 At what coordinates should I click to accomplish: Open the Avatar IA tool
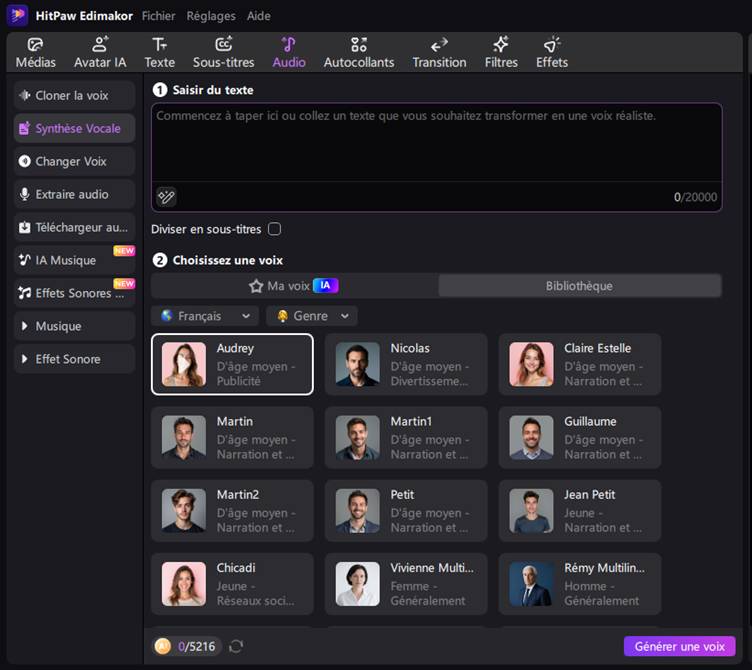(x=100, y=53)
